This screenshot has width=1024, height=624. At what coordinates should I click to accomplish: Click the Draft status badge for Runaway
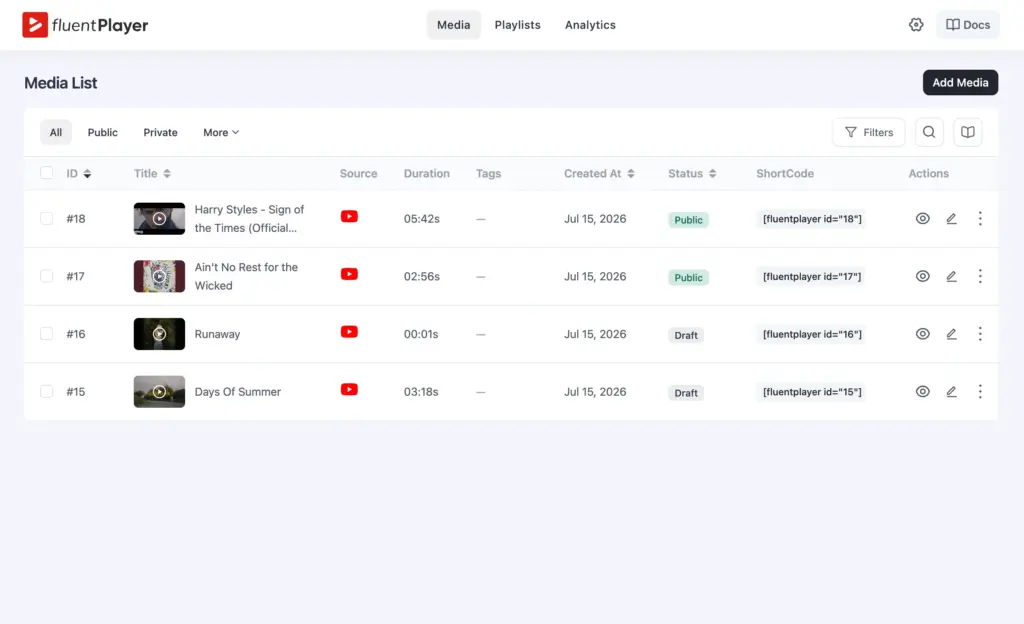(686, 335)
